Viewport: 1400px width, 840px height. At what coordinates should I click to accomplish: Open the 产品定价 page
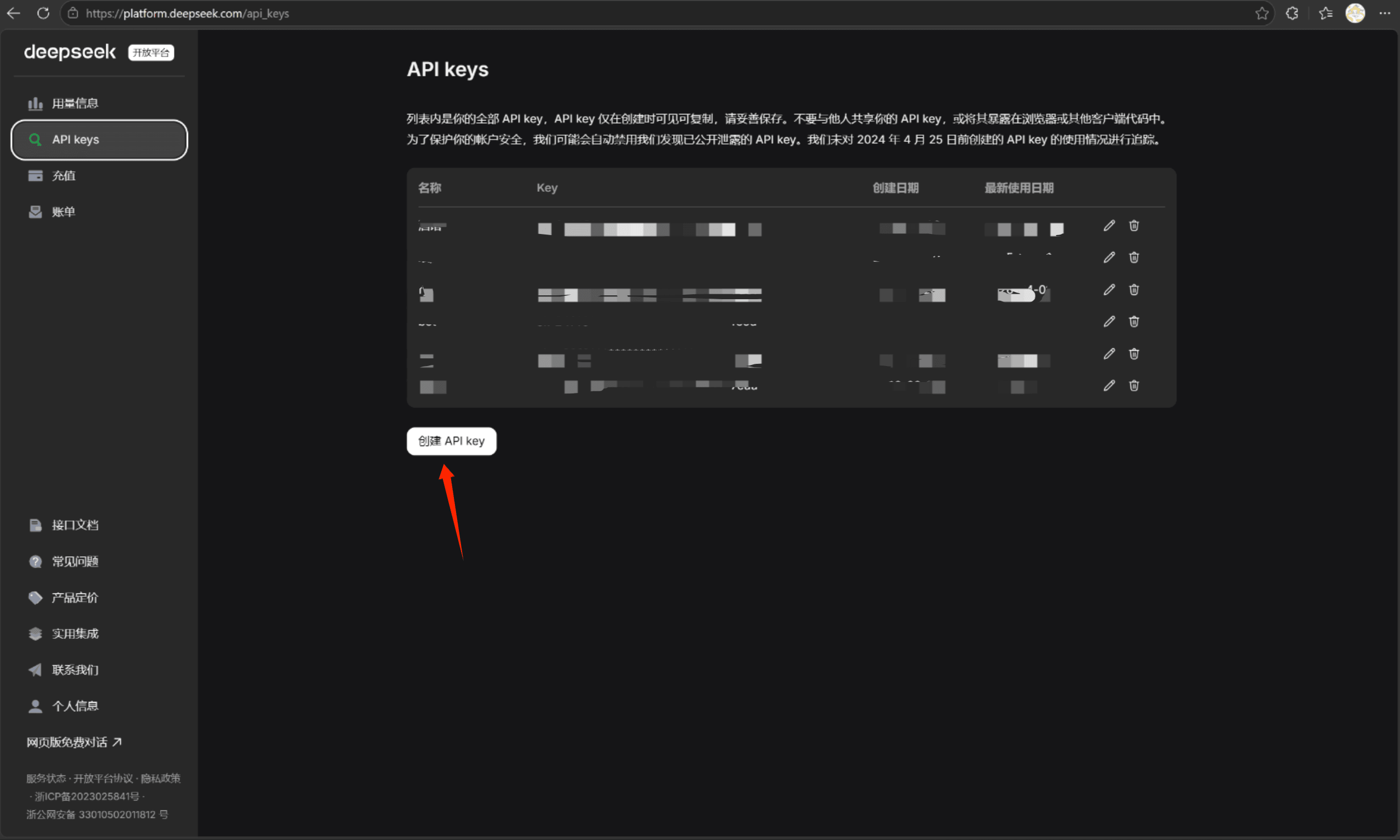75,598
